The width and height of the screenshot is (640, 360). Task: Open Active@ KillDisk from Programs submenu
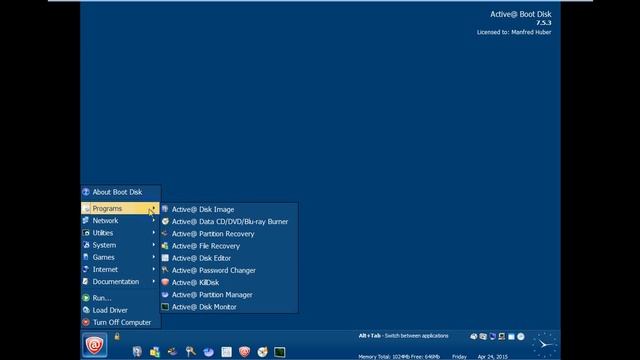[x=229, y=282]
